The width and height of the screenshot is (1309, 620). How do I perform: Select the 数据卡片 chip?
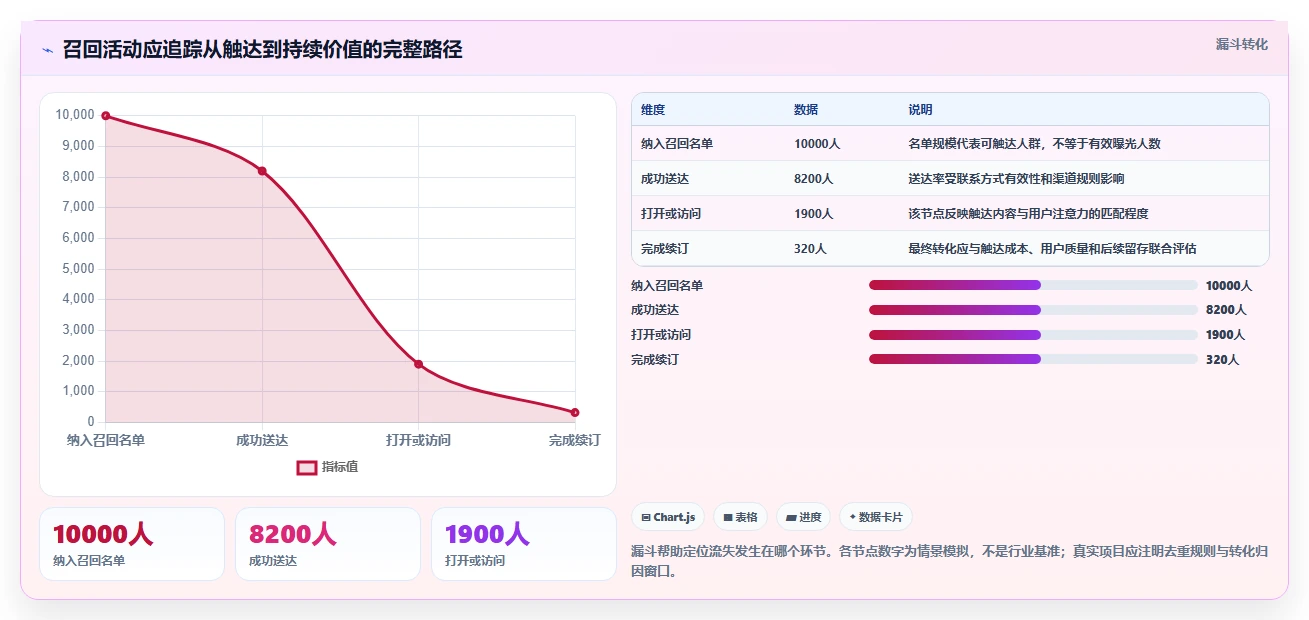point(876,517)
